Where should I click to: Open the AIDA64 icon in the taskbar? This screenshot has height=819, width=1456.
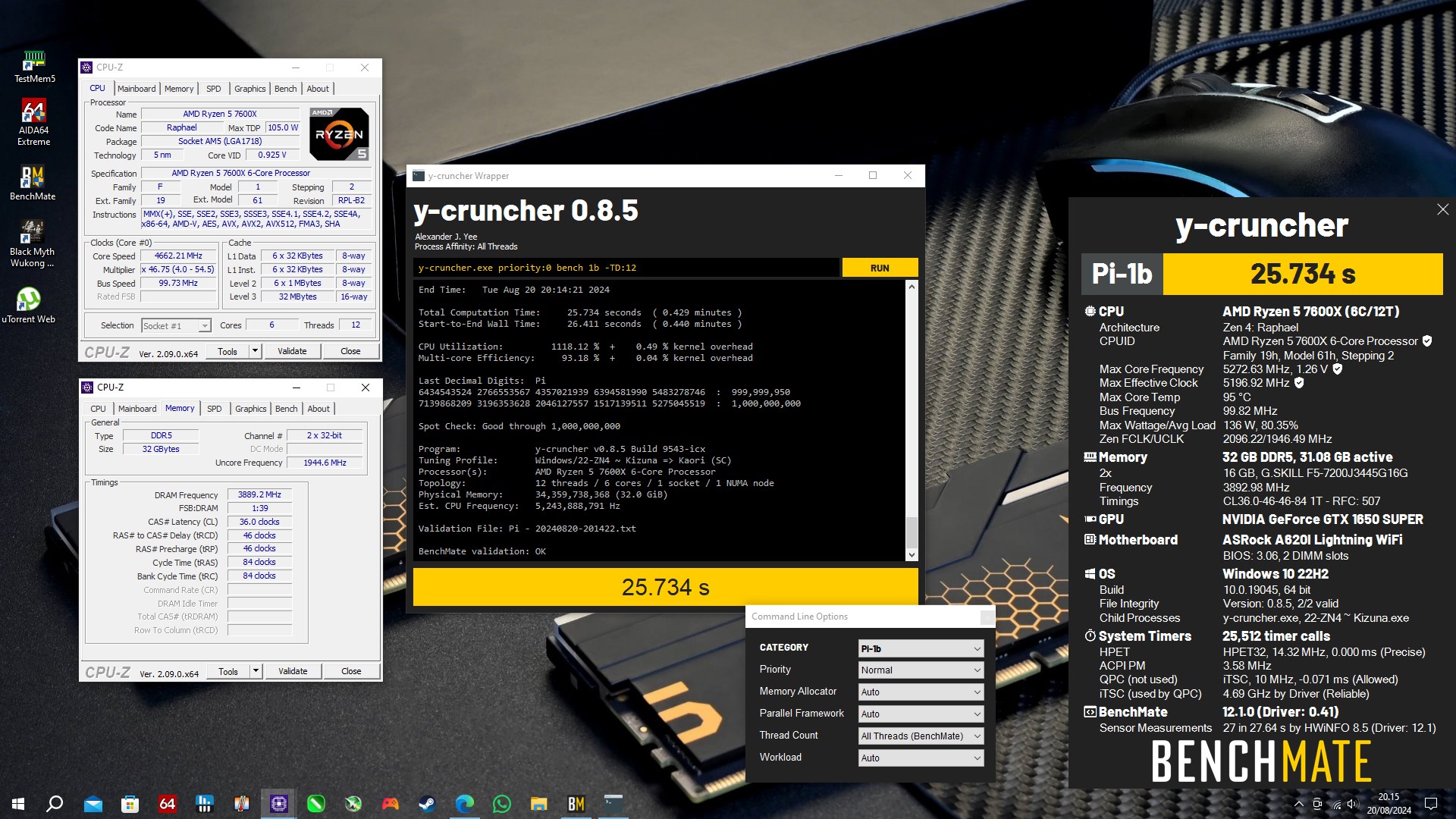tap(167, 804)
